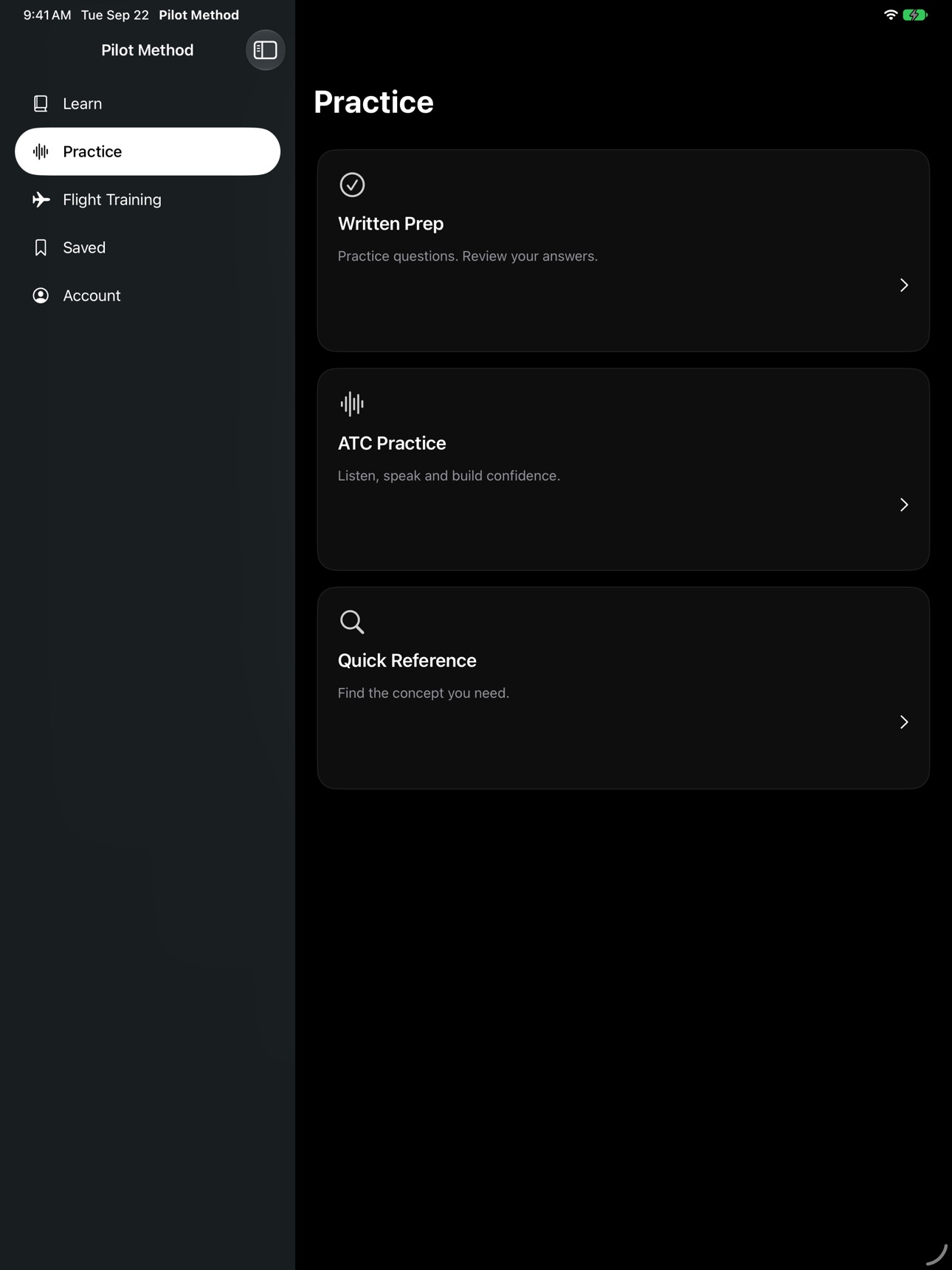
Task: Open the Saved section
Action: (x=148, y=247)
